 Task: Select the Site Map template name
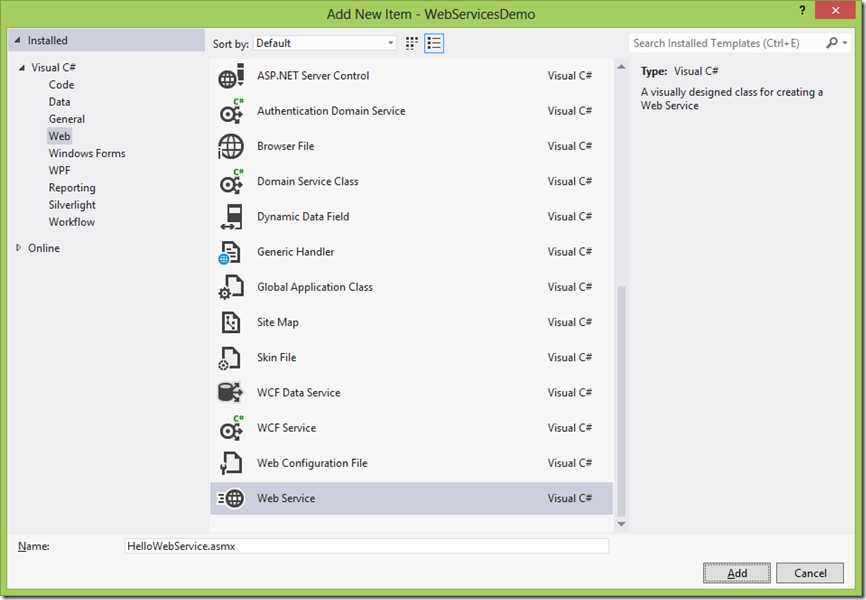(277, 322)
